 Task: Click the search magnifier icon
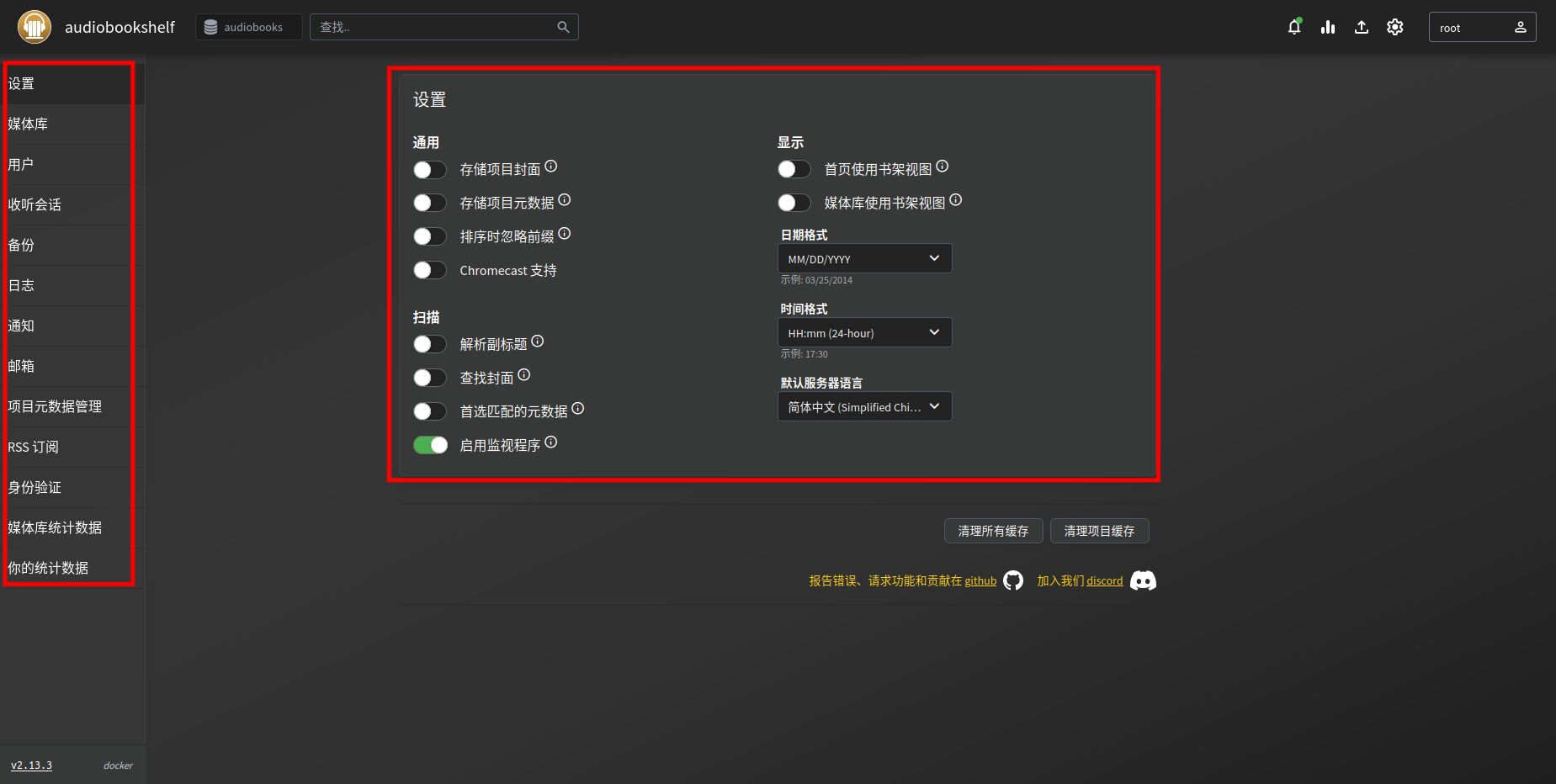pos(563,27)
